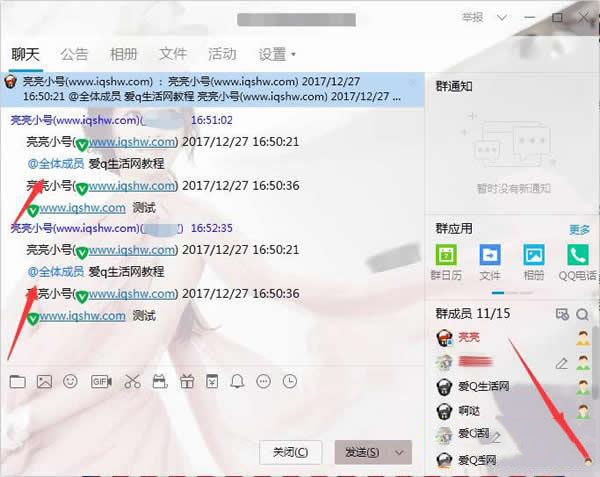The width and height of the screenshot is (600, 477).
Task: Click the avatar of member 啊哒
Action: point(444,411)
